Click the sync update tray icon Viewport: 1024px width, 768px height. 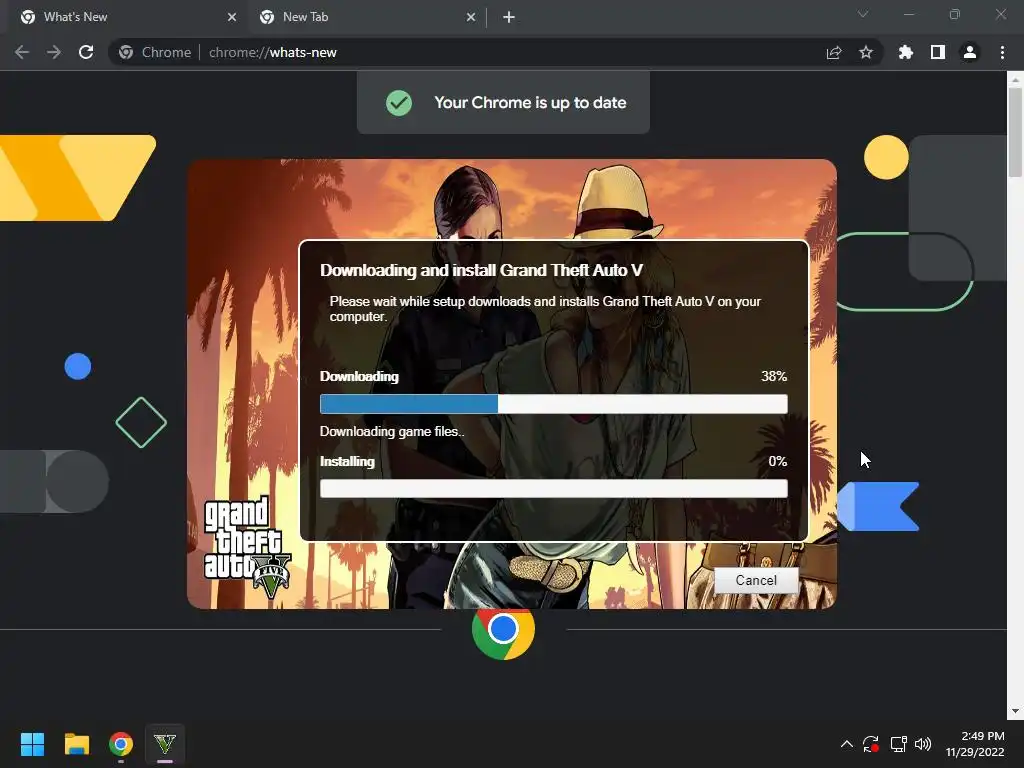[x=871, y=744]
